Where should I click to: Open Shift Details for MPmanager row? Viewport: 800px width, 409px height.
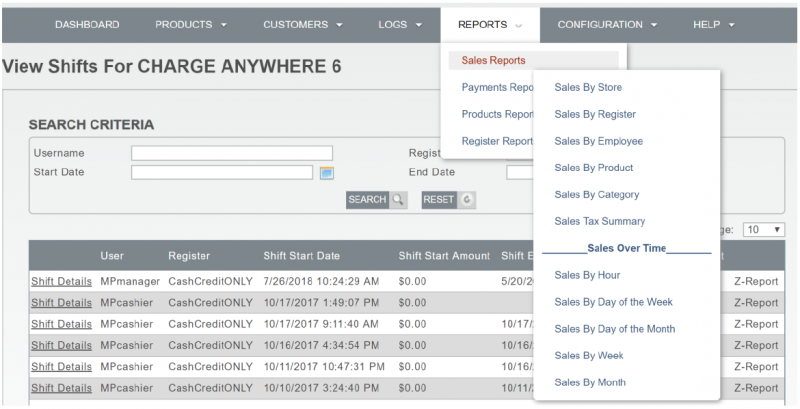tap(61, 281)
